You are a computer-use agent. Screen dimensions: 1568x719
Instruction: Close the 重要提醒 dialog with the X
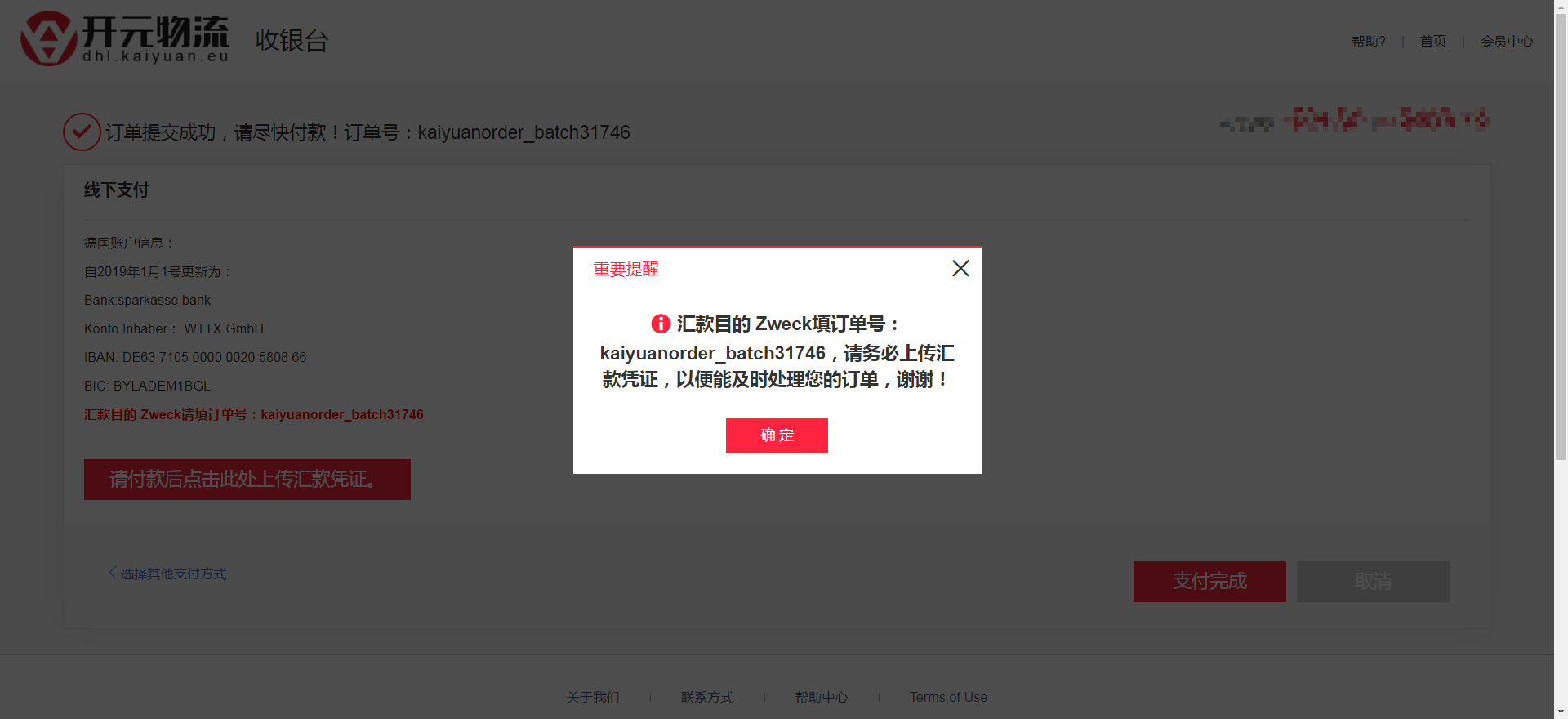pyautogui.click(x=960, y=269)
